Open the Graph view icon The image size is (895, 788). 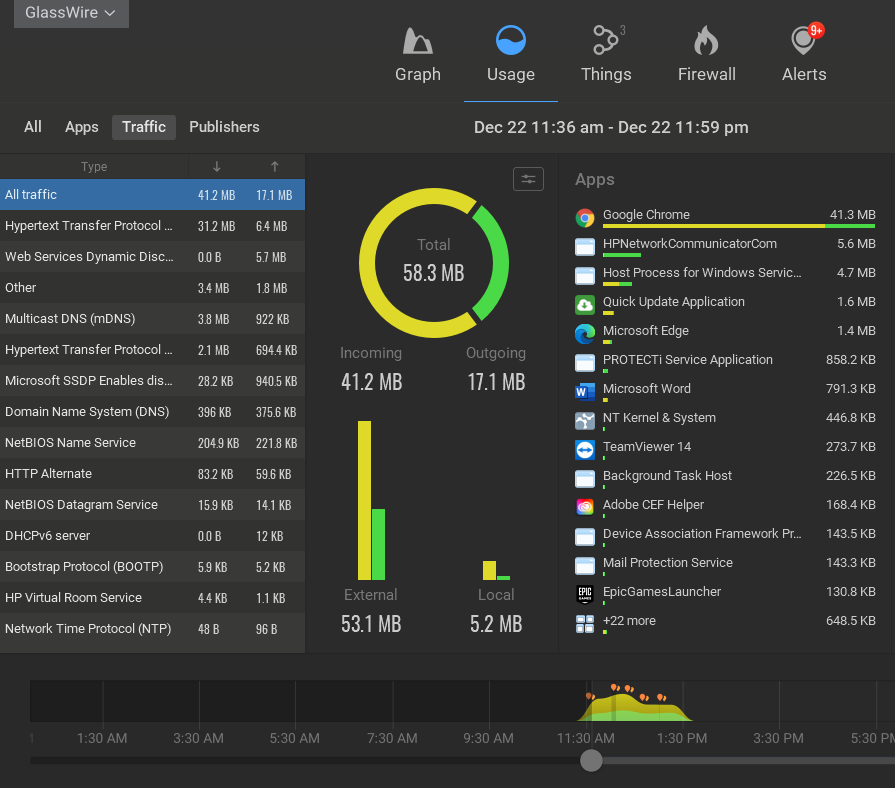click(x=417, y=41)
